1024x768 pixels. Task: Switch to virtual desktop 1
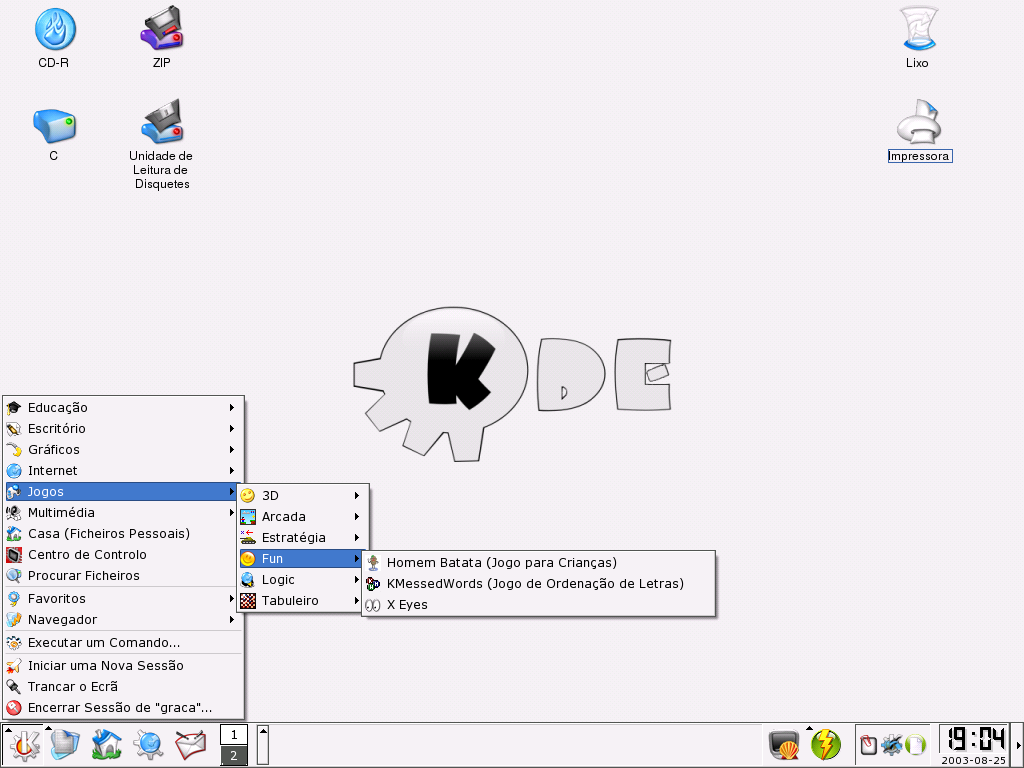point(234,735)
